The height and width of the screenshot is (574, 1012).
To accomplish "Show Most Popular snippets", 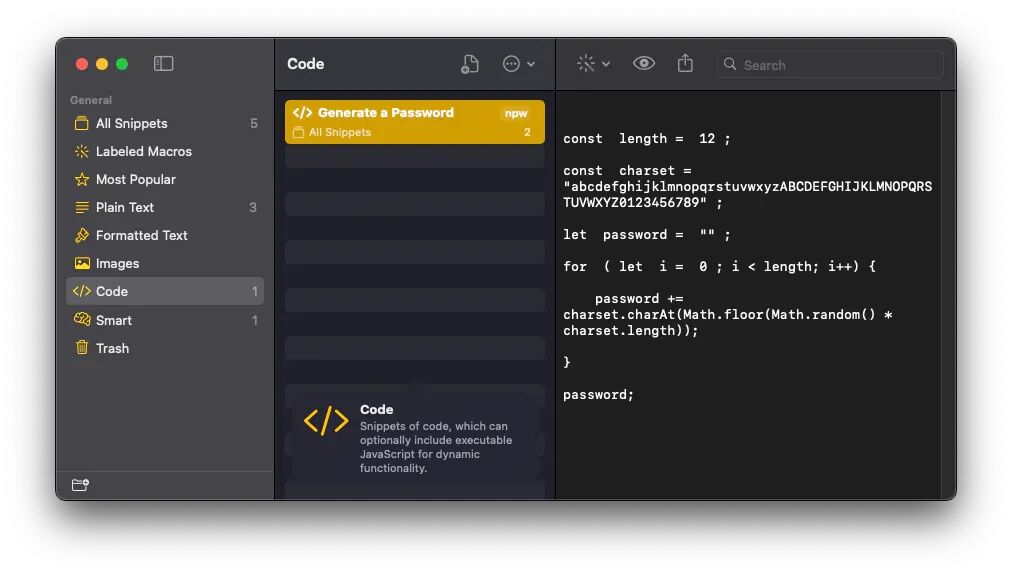I will click(x=165, y=179).
